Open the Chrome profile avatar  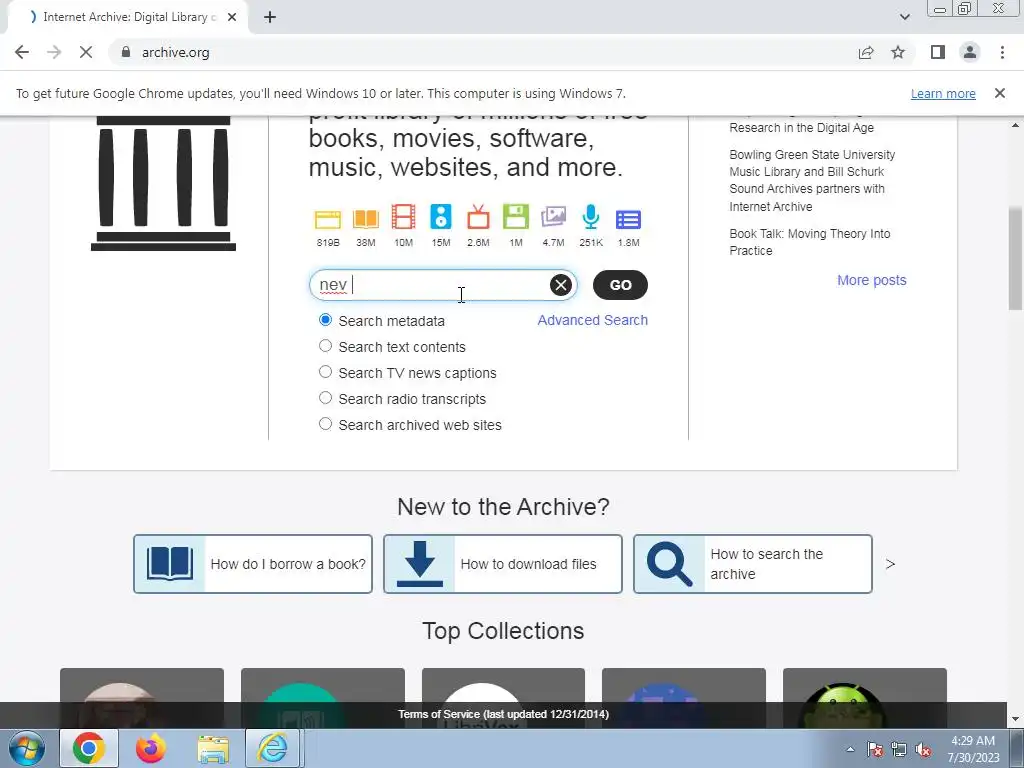tap(970, 52)
